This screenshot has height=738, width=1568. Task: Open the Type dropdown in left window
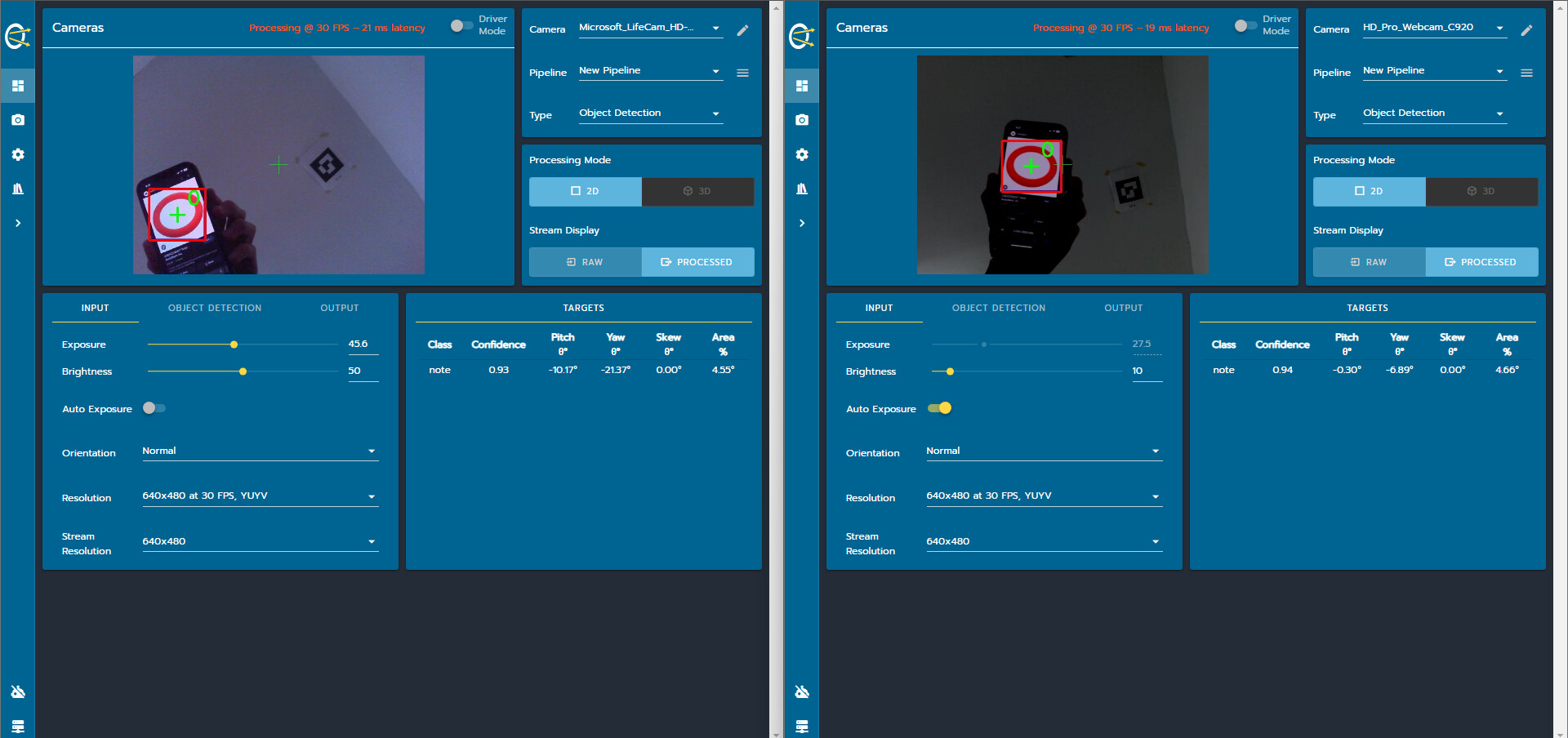pos(650,113)
